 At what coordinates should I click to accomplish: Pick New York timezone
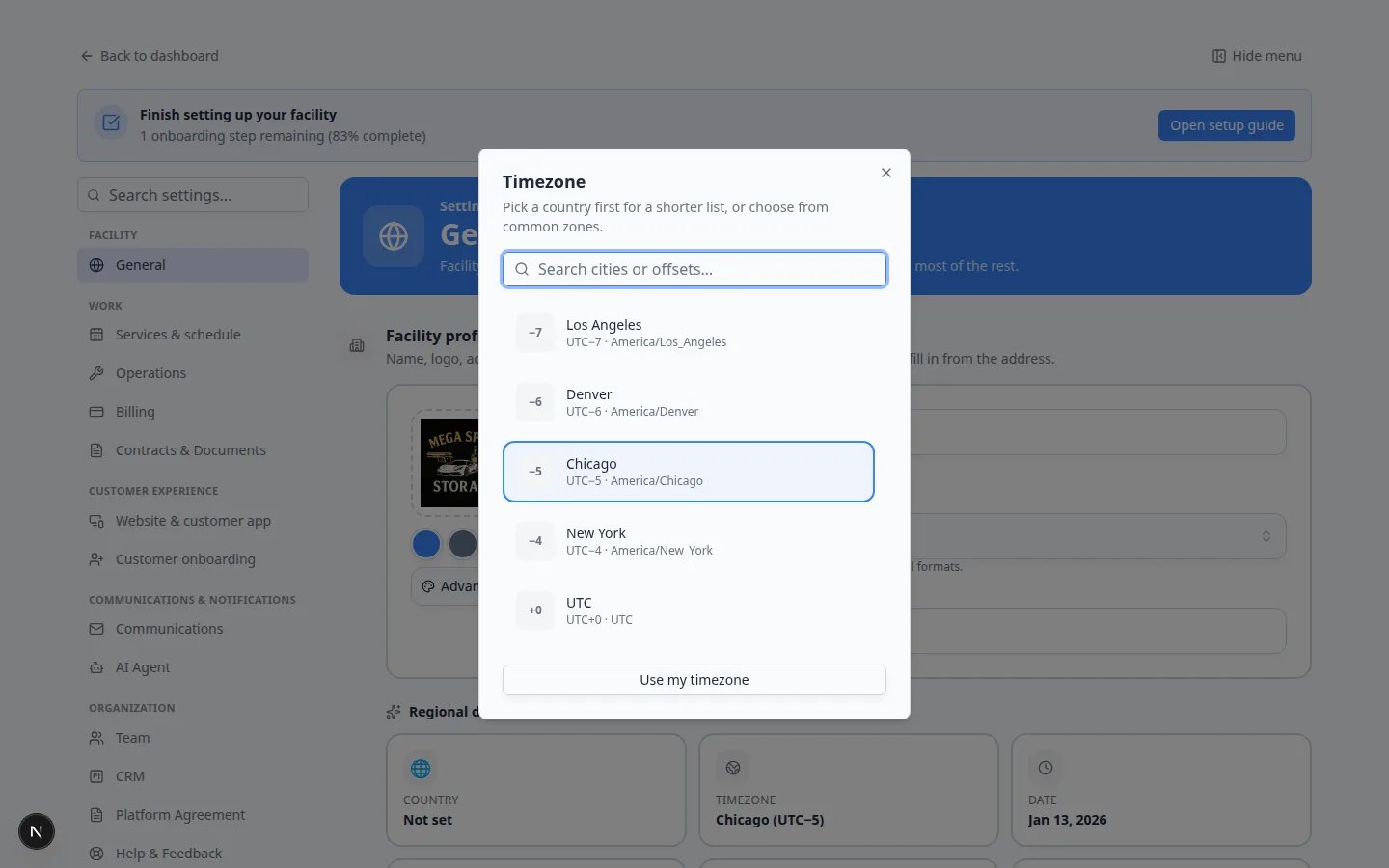689,541
